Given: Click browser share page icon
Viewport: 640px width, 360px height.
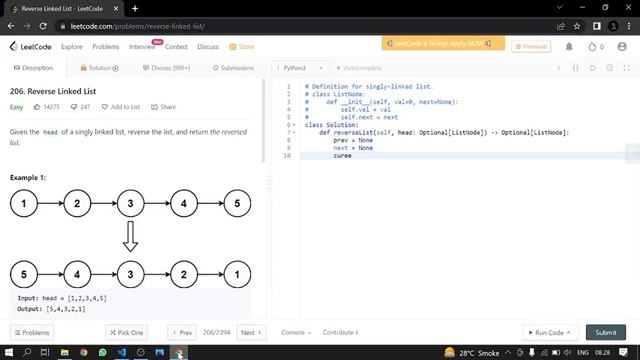Looking at the screenshot, I should (560, 26).
